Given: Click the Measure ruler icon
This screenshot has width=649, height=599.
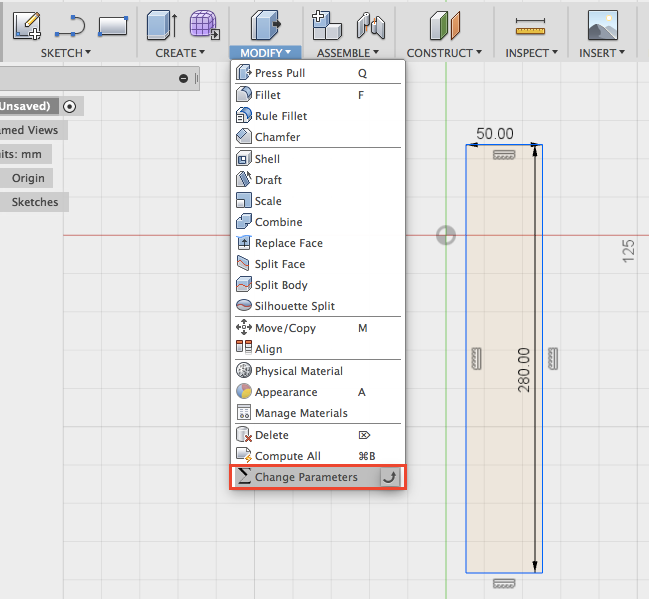Looking at the screenshot, I should [x=530, y=26].
